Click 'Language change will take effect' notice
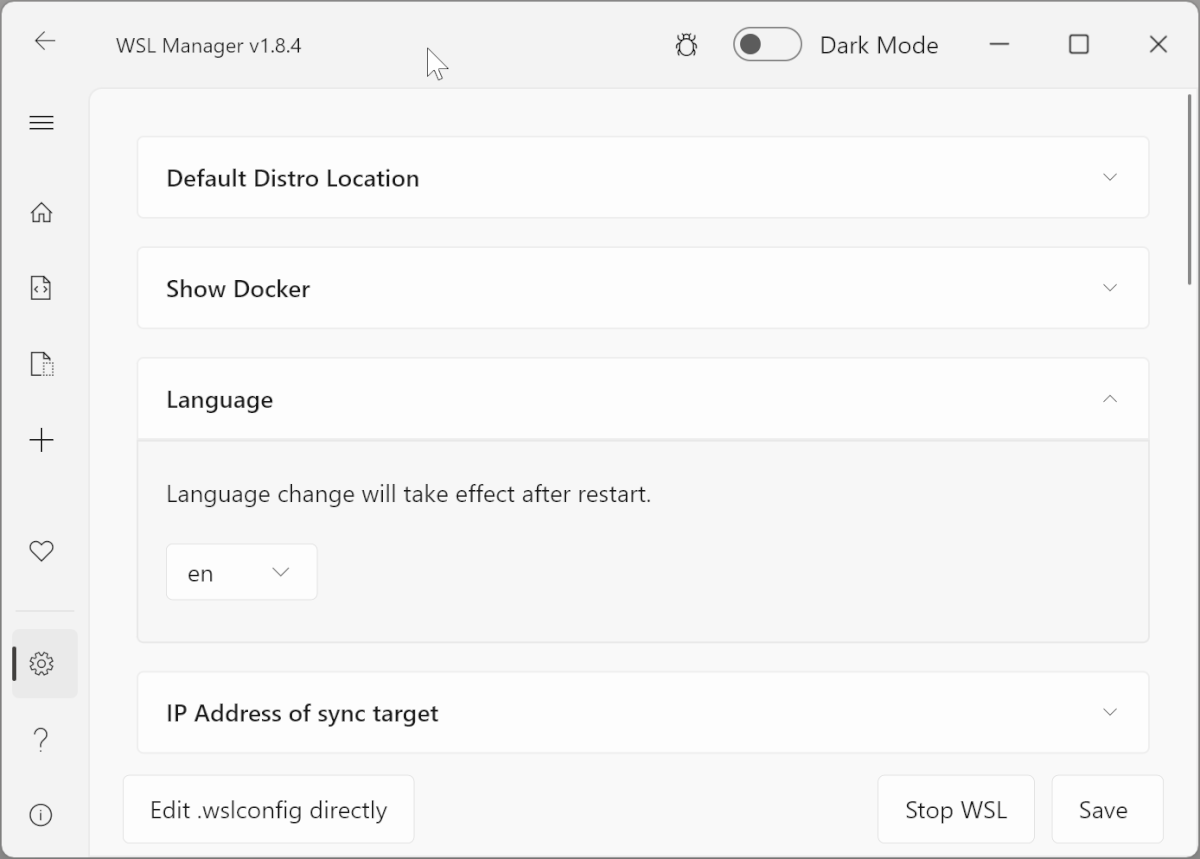This screenshot has width=1200, height=859. point(409,494)
